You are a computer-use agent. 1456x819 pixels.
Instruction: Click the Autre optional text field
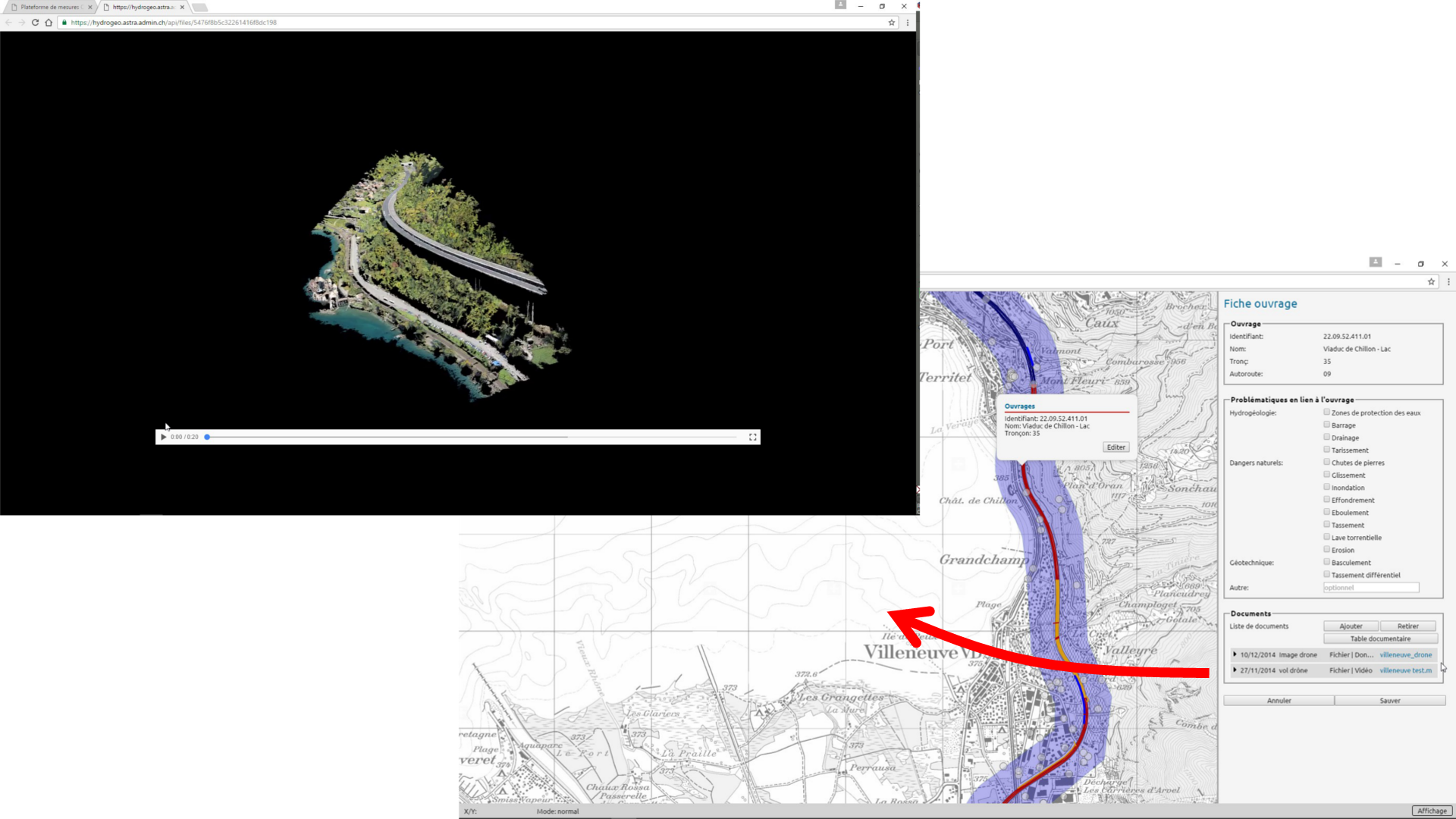click(1371, 588)
